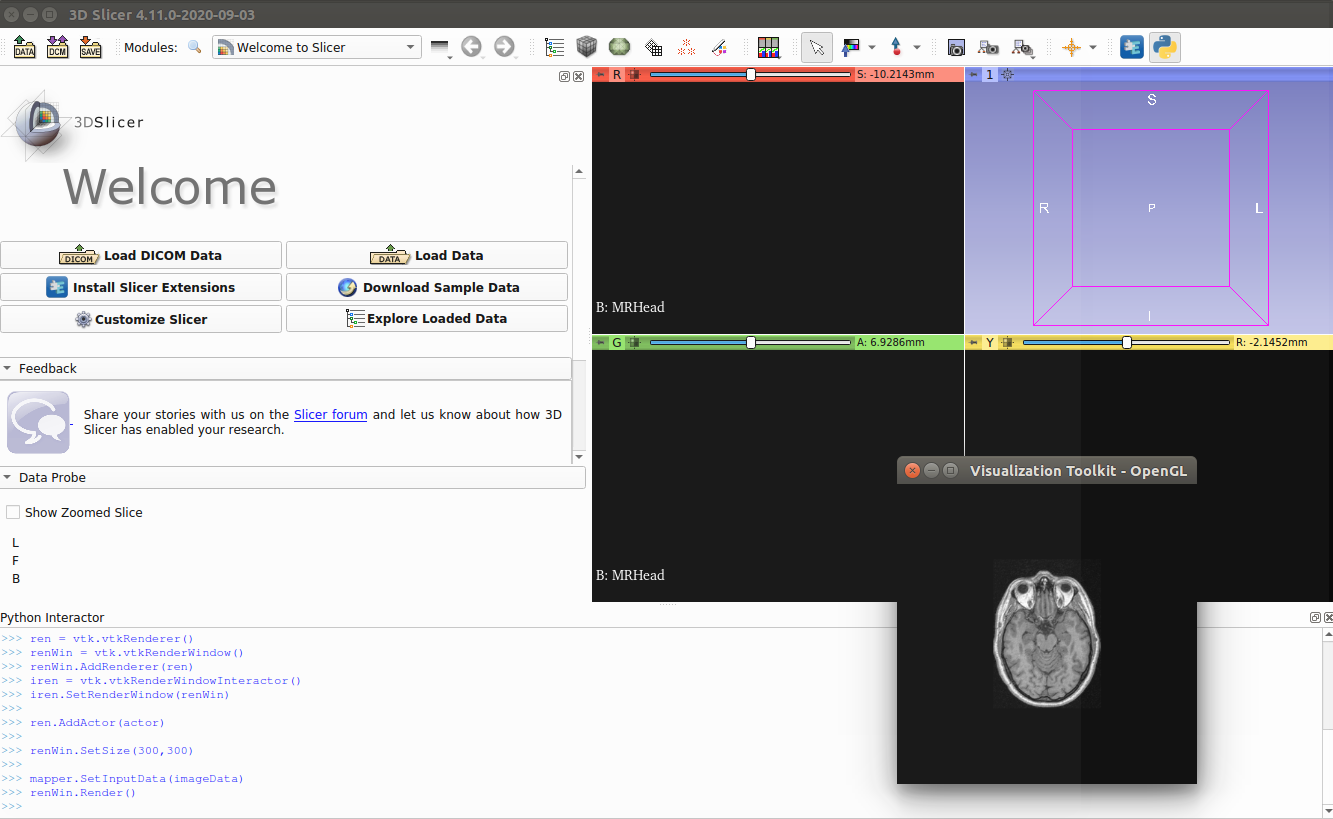This screenshot has height=819, width=1333.
Task: Click the Red slice offset slider
Action: [750, 75]
